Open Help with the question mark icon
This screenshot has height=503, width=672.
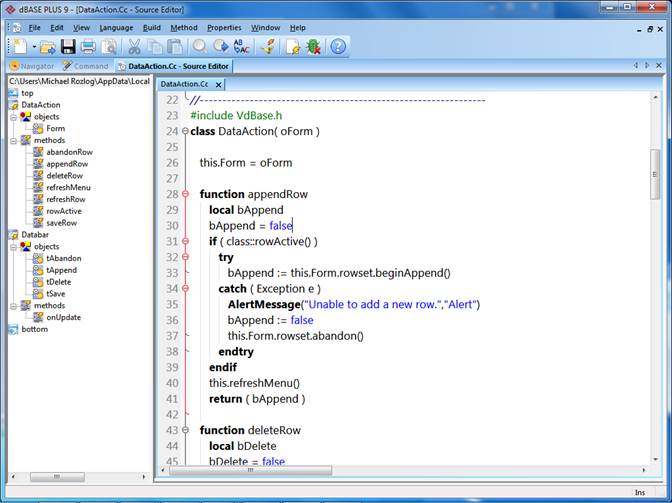[x=339, y=47]
